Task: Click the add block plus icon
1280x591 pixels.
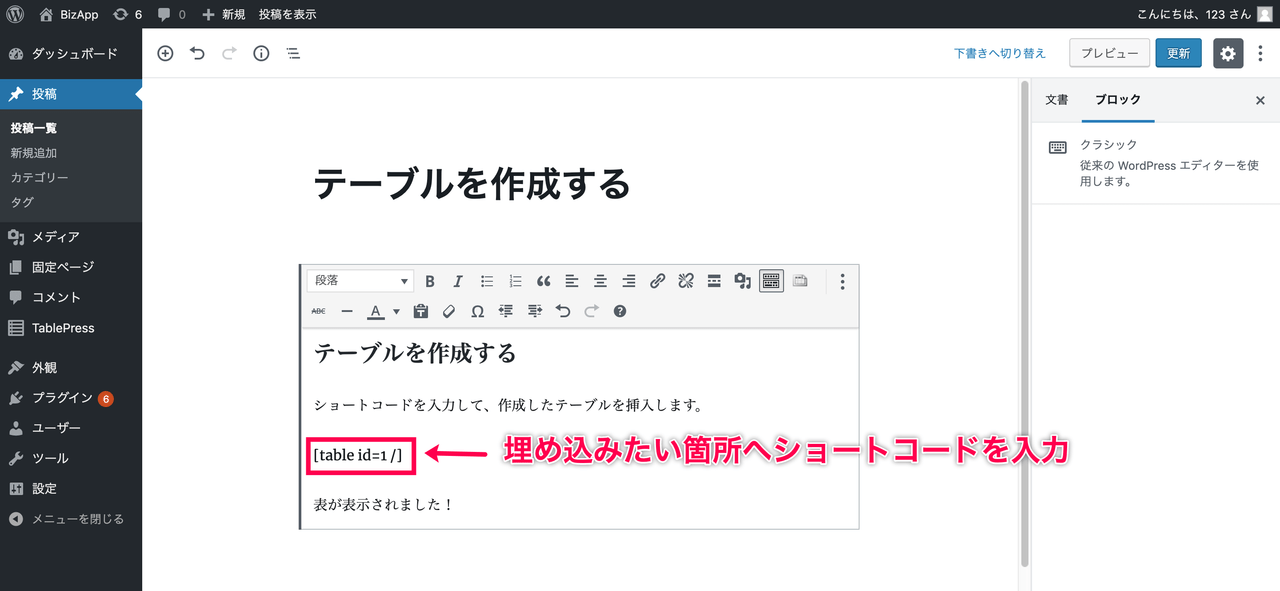Action: 165,54
